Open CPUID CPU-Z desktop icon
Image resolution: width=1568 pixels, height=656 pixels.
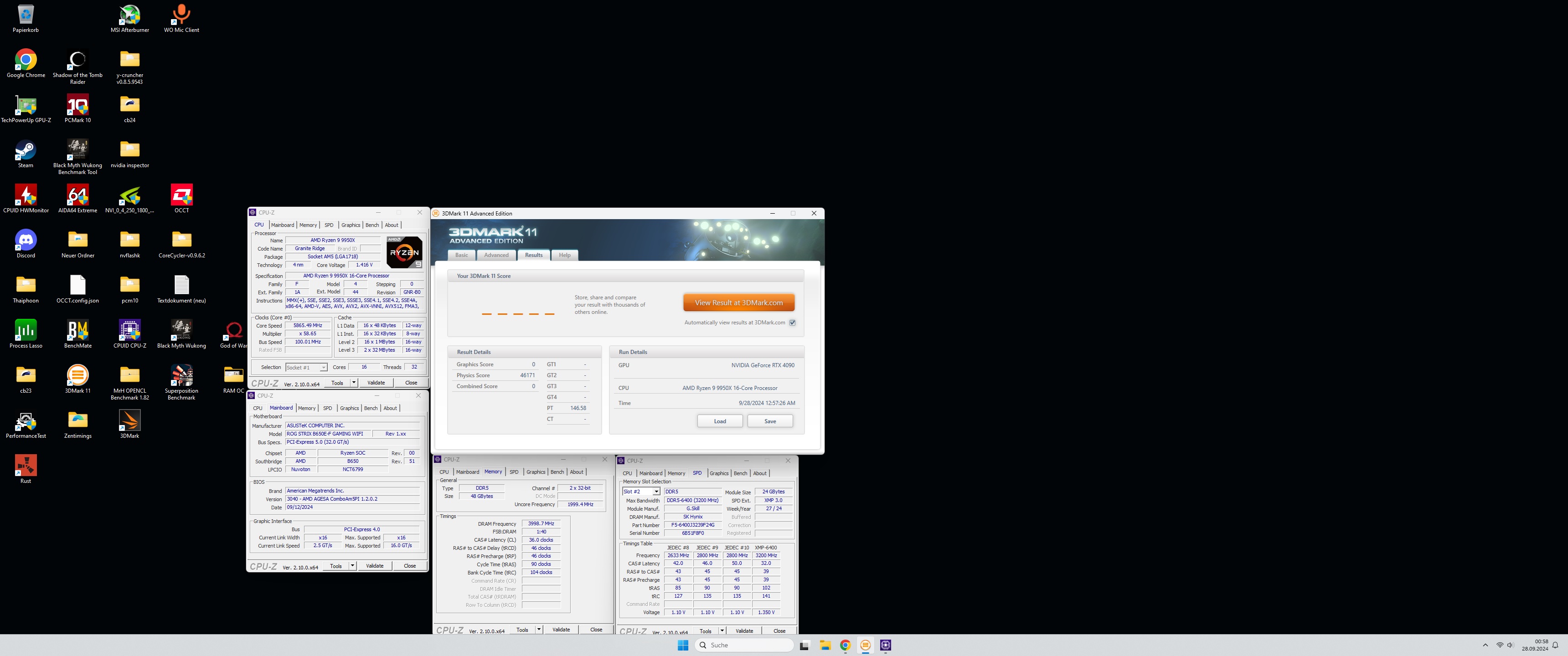129,333
